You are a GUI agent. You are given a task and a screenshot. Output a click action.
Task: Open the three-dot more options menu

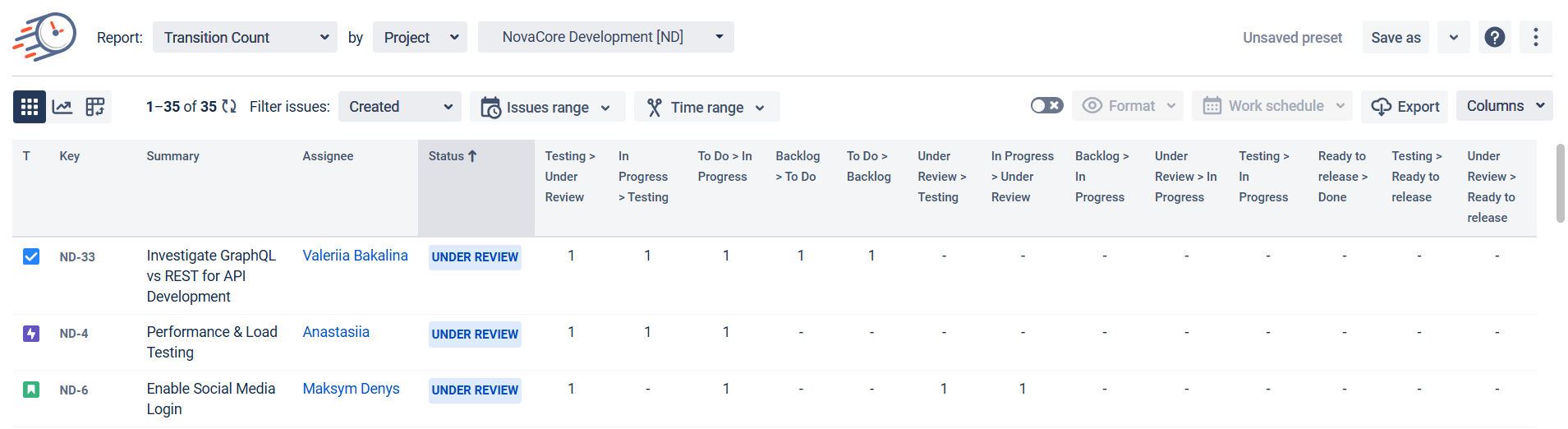(1535, 37)
